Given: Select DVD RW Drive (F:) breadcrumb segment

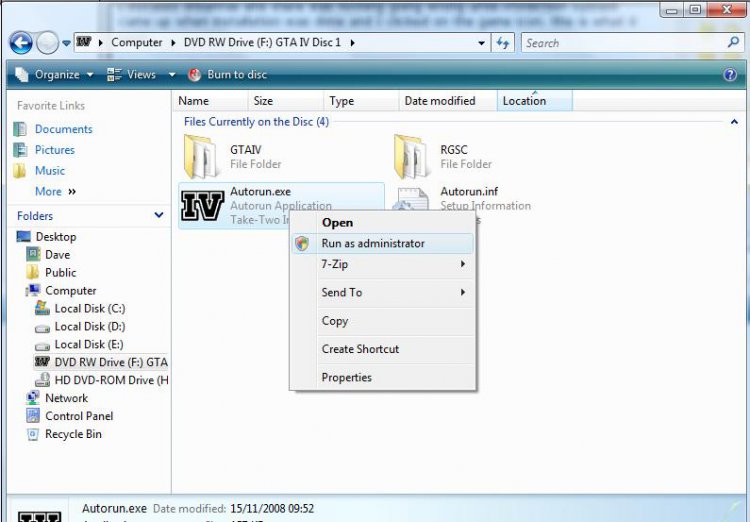Looking at the screenshot, I should [262, 43].
